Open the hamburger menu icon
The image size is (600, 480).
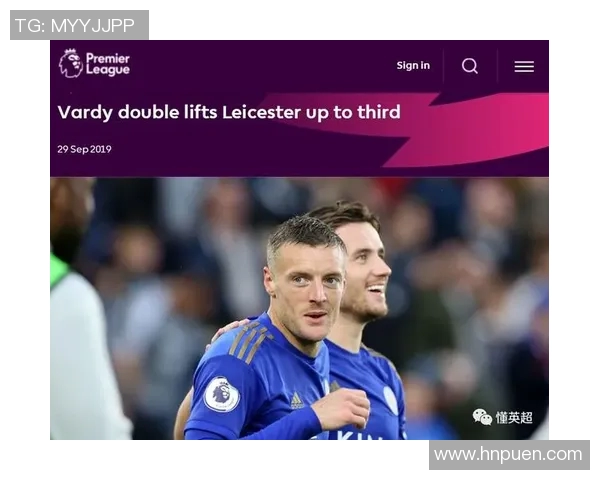pos(524,67)
